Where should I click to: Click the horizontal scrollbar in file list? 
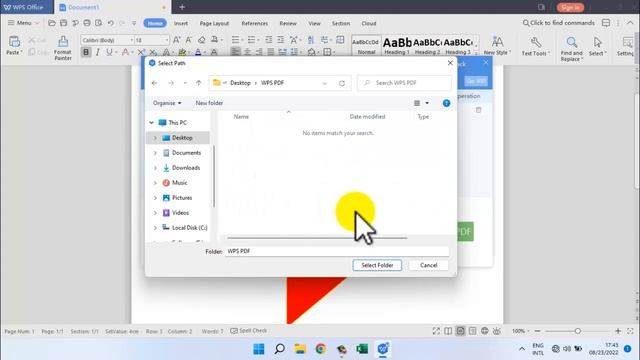click(x=317, y=238)
